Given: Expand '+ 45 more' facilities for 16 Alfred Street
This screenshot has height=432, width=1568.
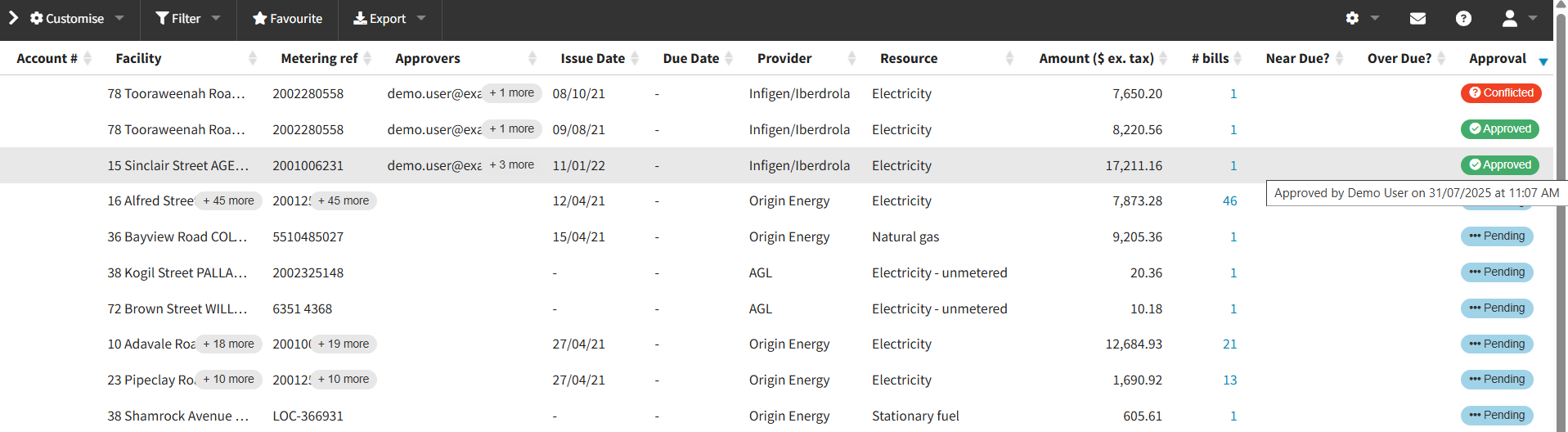Looking at the screenshot, I should click(x=228, y=201).
